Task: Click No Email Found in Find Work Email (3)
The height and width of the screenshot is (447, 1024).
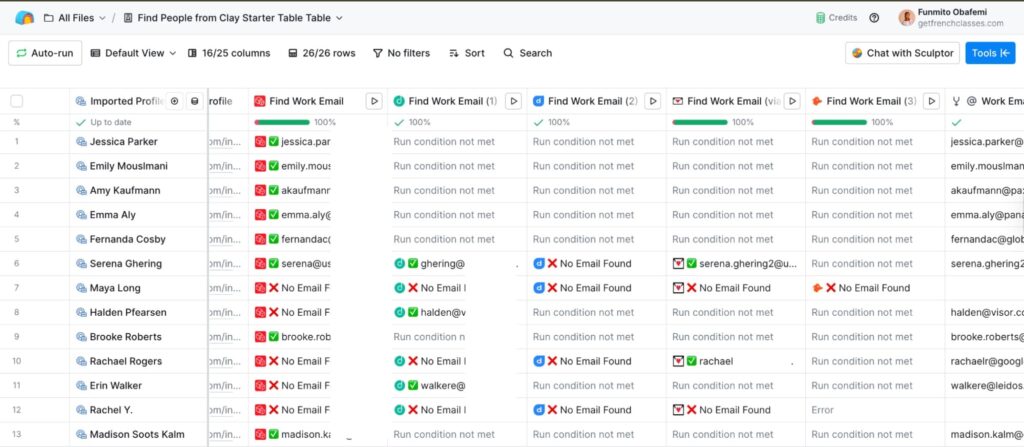Action: pos(875,288)
